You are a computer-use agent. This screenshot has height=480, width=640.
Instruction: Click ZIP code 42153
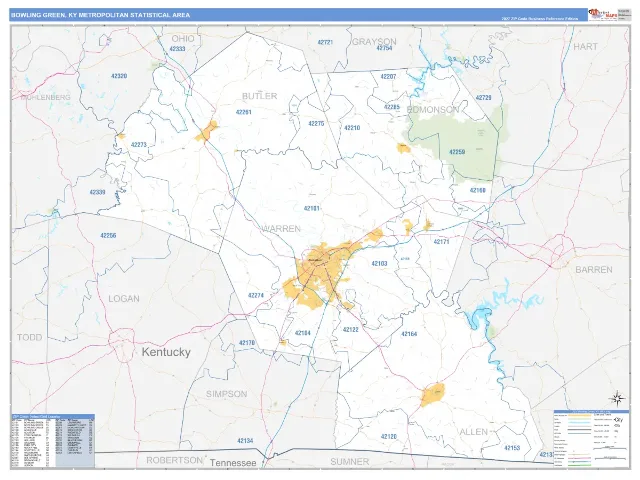pos(512,448)
